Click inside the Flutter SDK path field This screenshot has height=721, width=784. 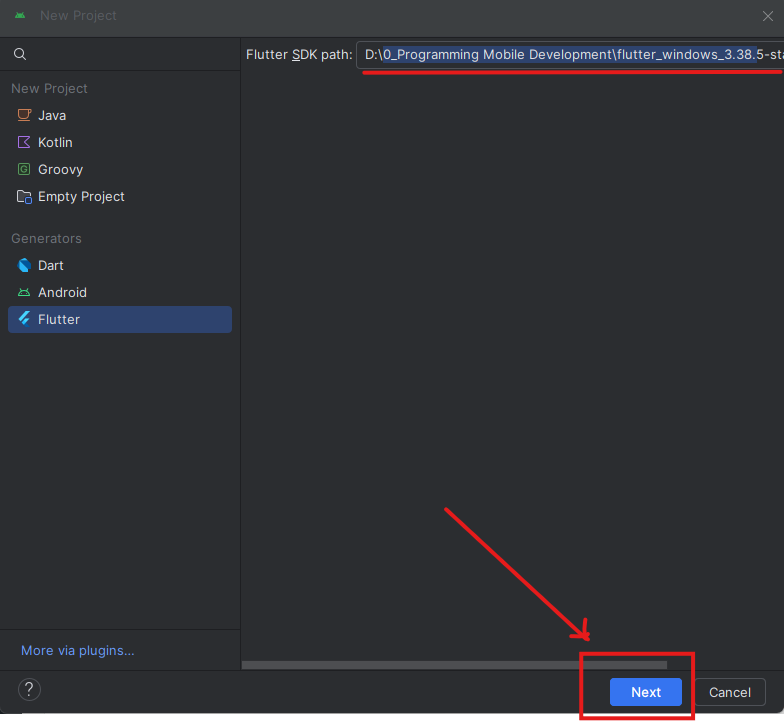coord(570,55)
